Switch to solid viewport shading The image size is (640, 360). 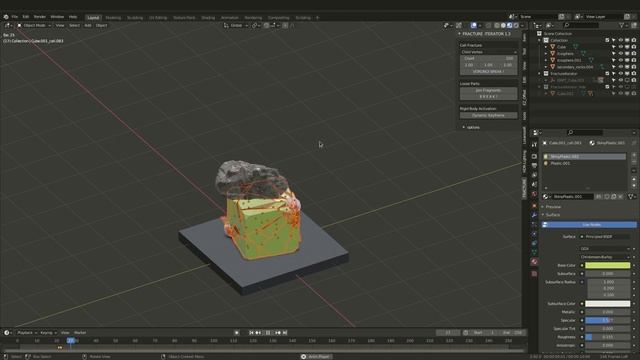pyautogui.click(x=503, y=25)
